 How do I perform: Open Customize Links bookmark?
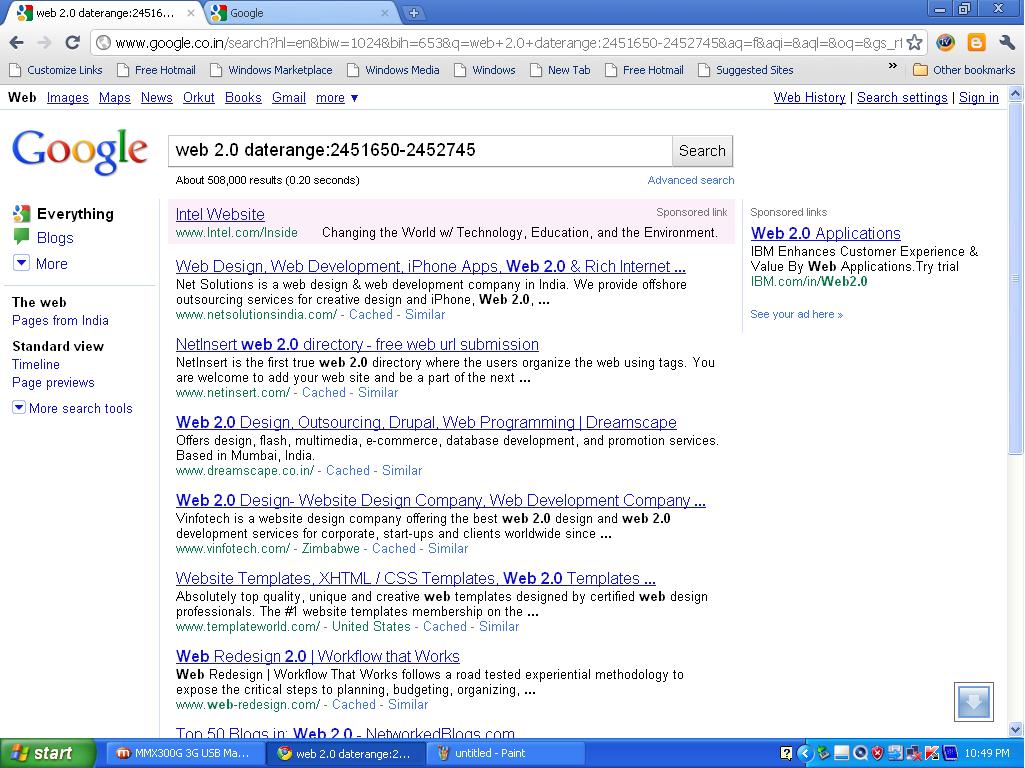click(56, 70)
